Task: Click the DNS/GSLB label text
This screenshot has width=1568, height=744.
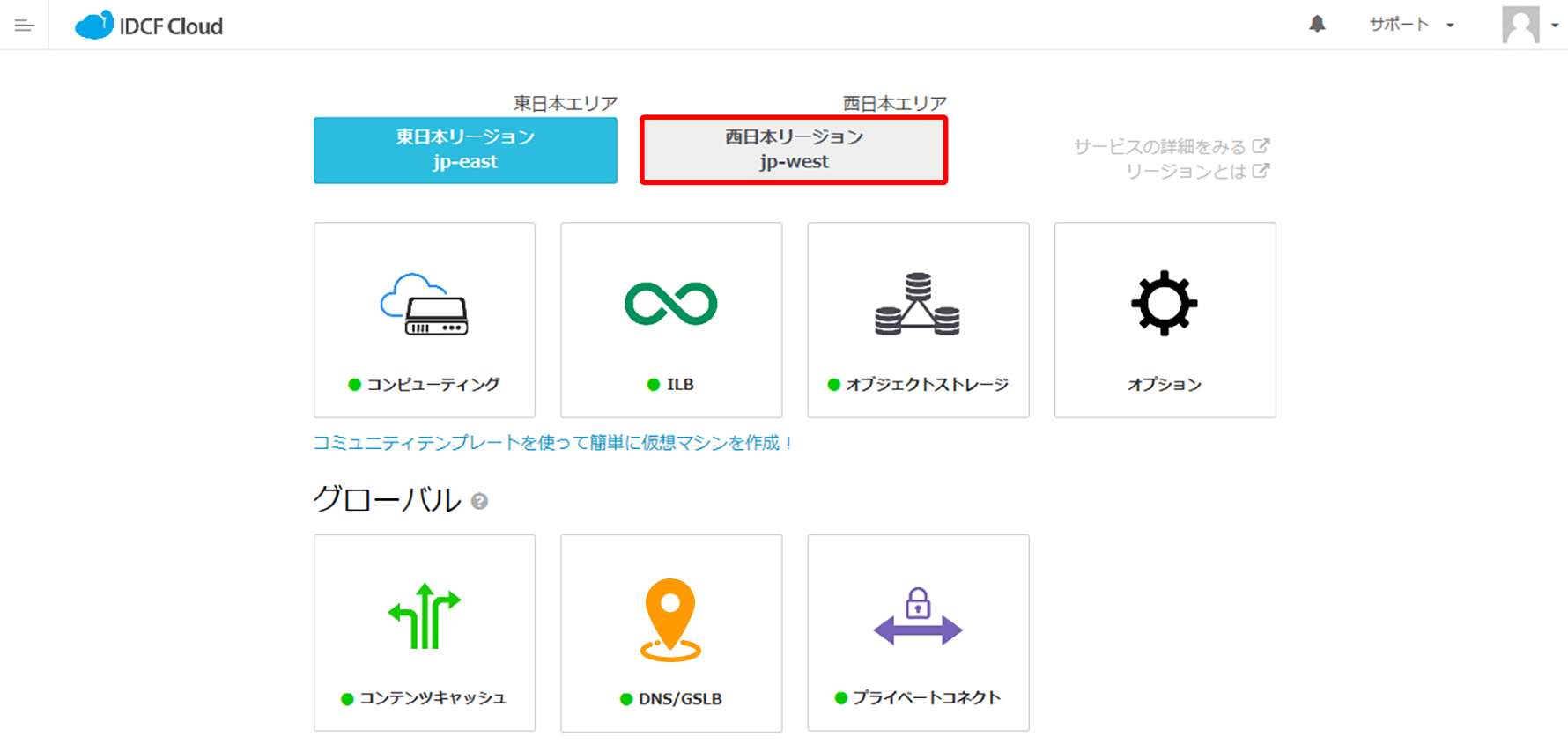Action: tap(680, 698)
